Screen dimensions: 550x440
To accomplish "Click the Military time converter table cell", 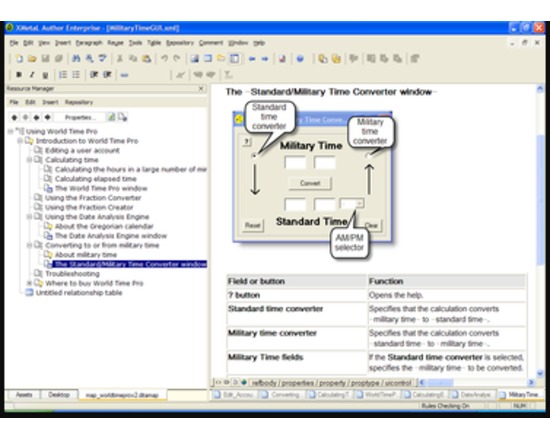I will [296, 338].
